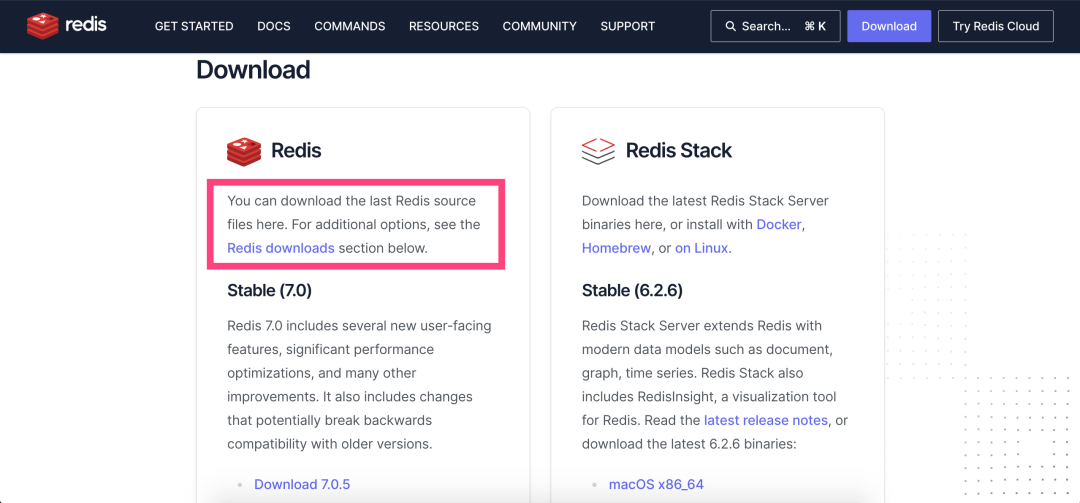Viewport: 1080px width, 503px height.
Task: Go to the DOCS menu item
Action: 273,26
